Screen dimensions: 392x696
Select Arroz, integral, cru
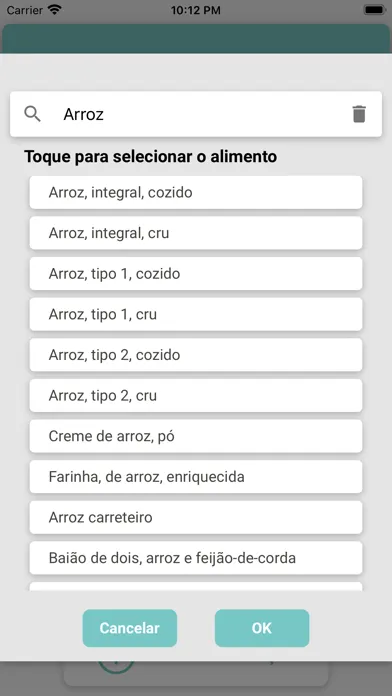tap(196, 233)
